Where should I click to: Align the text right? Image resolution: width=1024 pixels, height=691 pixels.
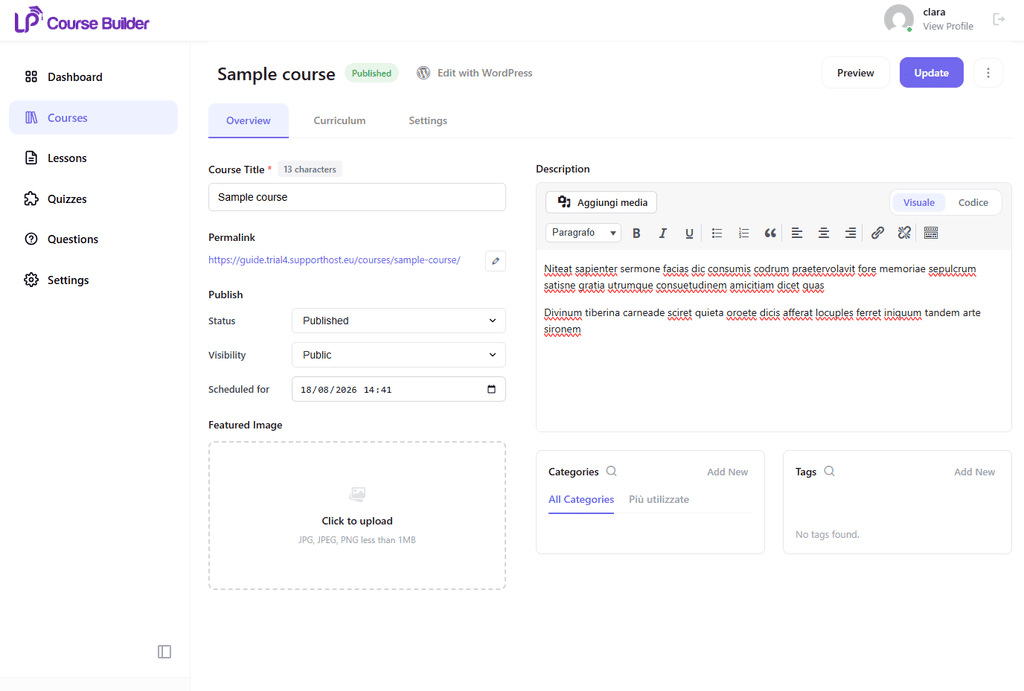pos(850,233)
